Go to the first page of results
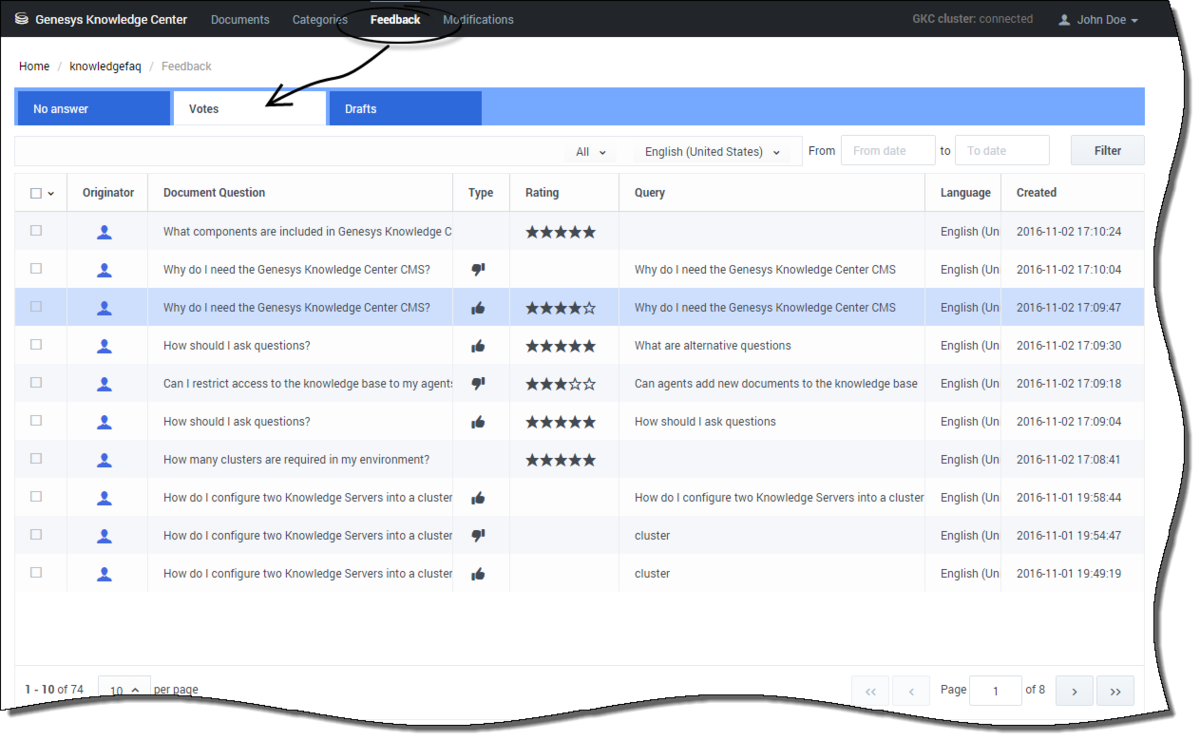Viewport: 1200px width, 741px height. [870, 691]
